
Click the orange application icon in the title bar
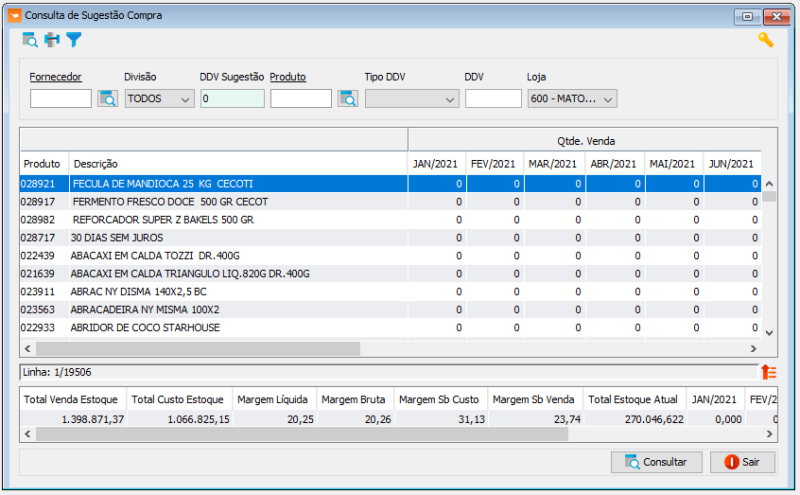click(15, 16)
